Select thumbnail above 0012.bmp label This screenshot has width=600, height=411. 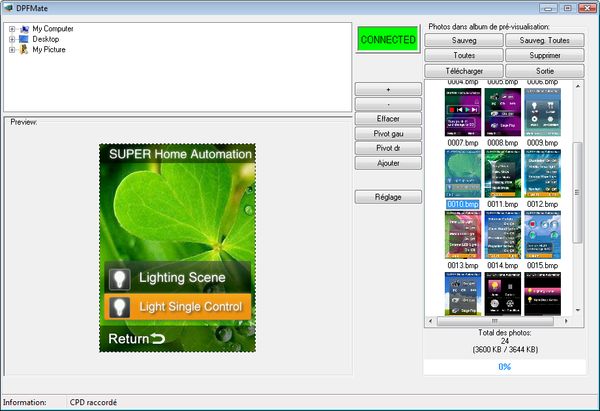click(542, 173)
